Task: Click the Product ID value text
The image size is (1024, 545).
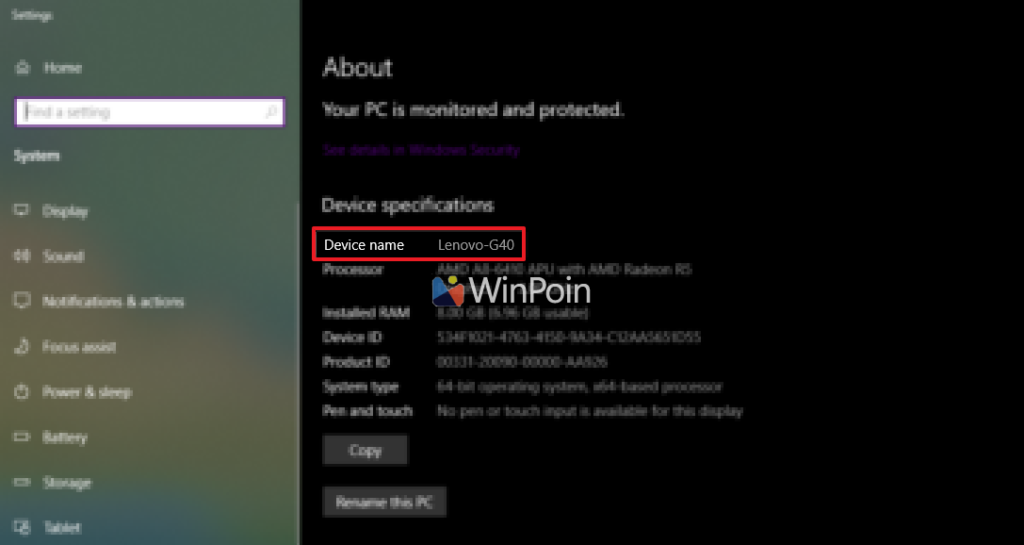Action: [523, 361]
